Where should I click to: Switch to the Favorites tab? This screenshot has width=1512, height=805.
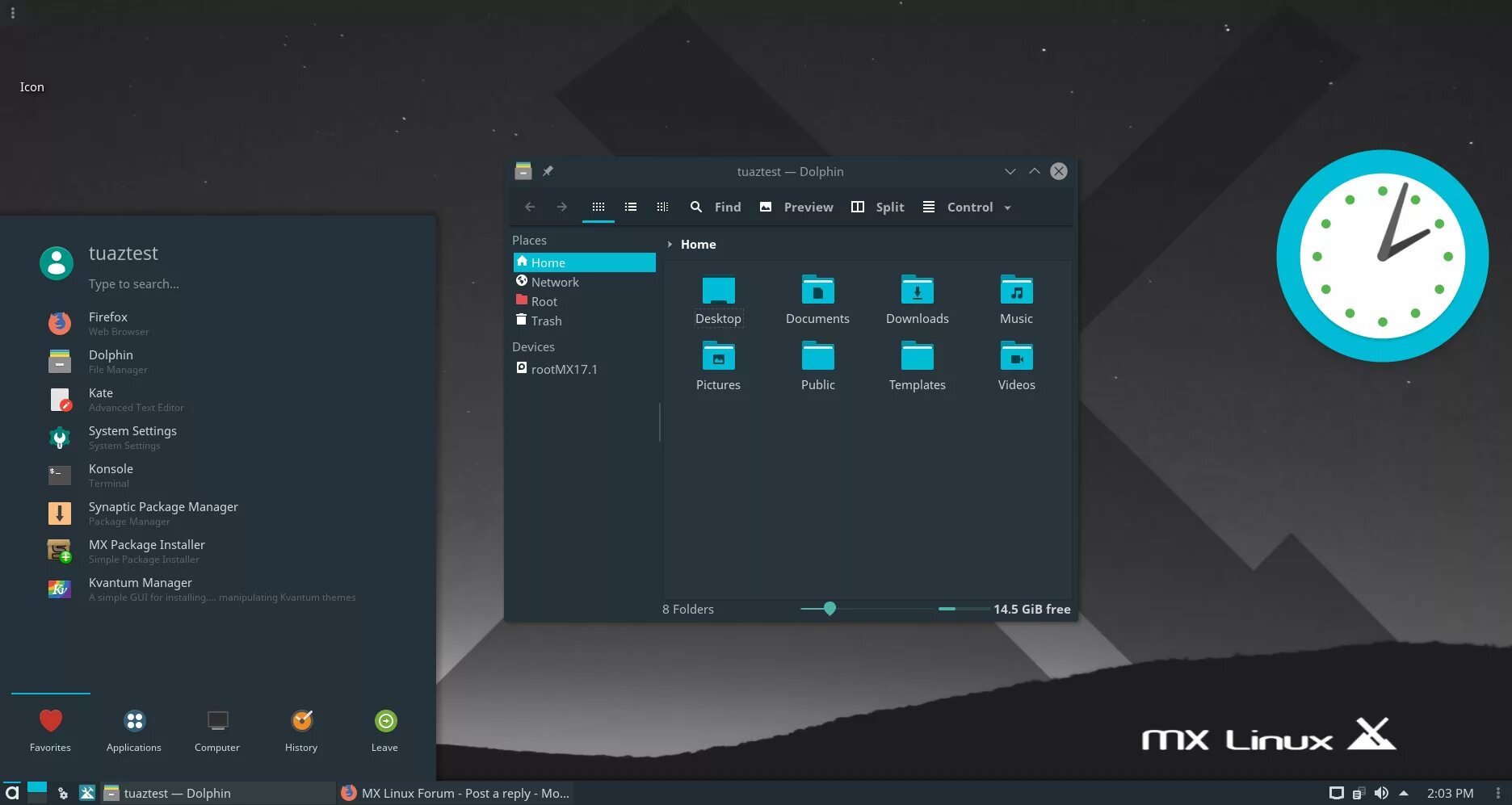coord(50,730)
